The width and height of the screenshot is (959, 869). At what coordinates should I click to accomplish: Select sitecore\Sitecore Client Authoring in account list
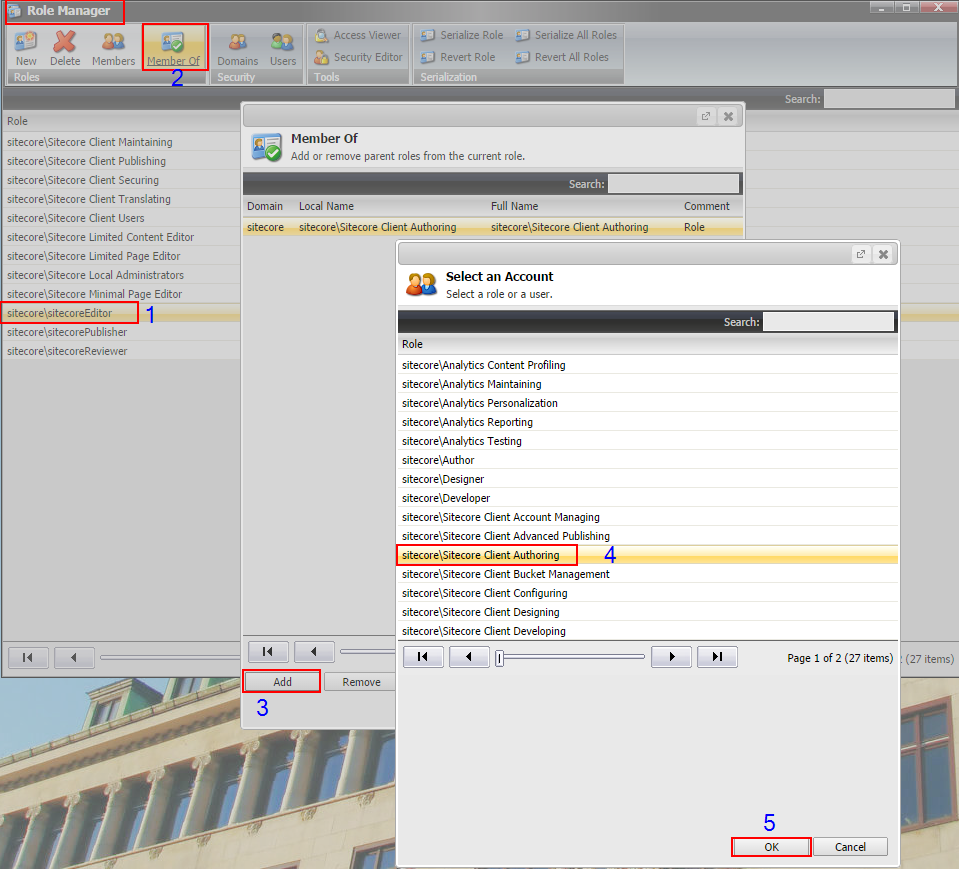(x=648, y=555)
